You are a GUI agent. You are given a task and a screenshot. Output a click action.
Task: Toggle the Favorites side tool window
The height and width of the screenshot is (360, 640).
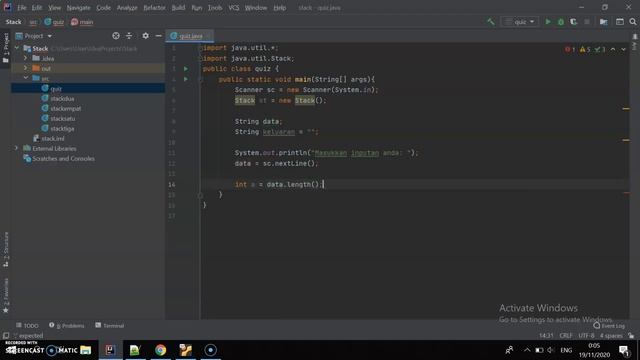click(6, 296)
